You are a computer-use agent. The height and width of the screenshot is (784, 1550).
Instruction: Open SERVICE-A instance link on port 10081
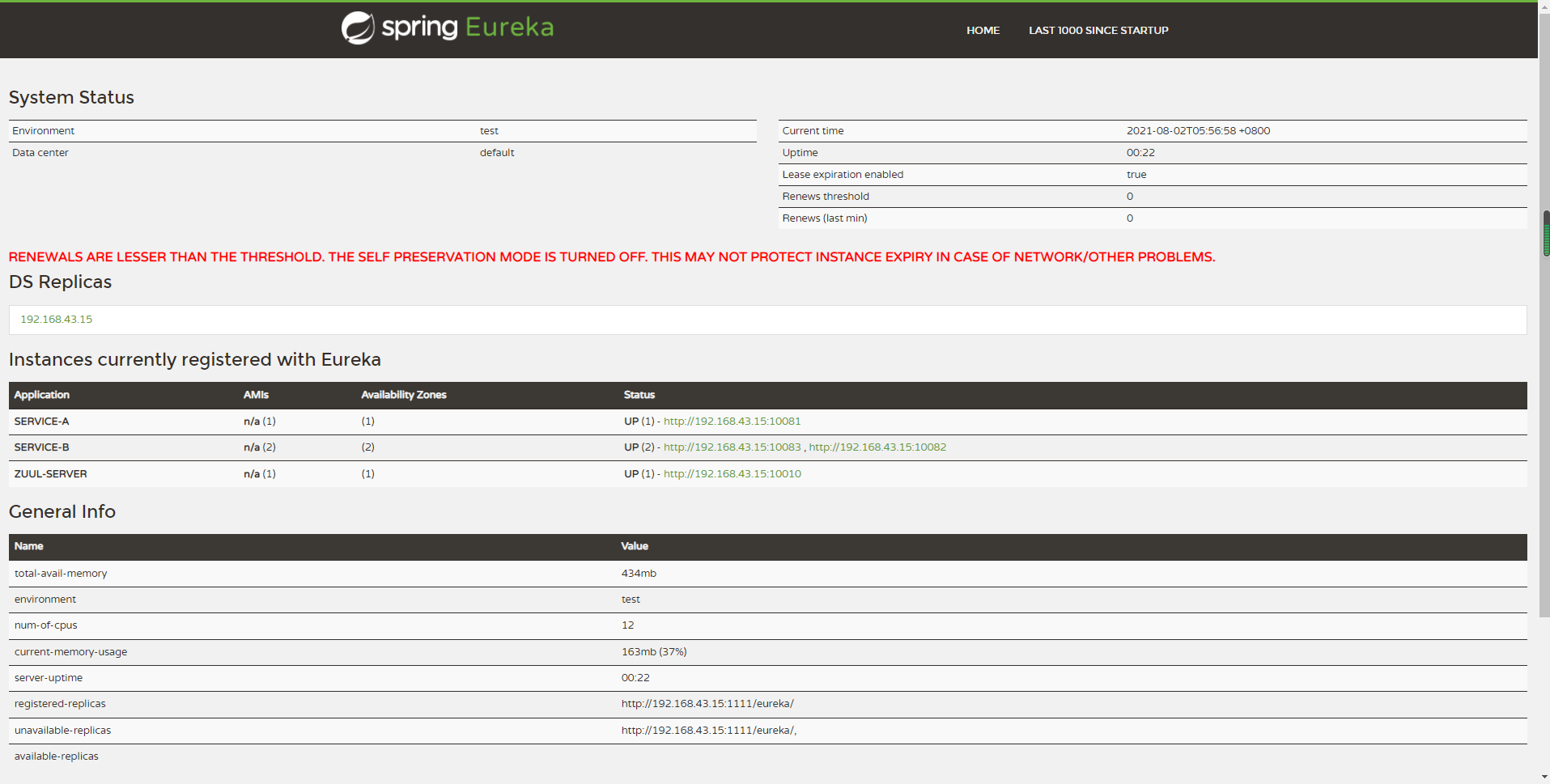732,422
